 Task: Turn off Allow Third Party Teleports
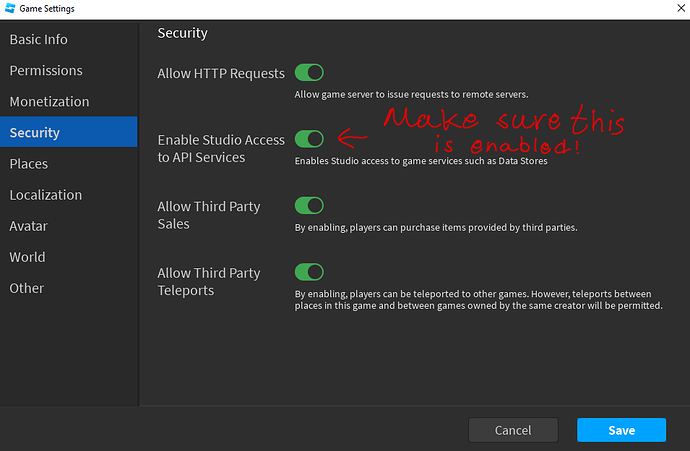coord(309,272)
